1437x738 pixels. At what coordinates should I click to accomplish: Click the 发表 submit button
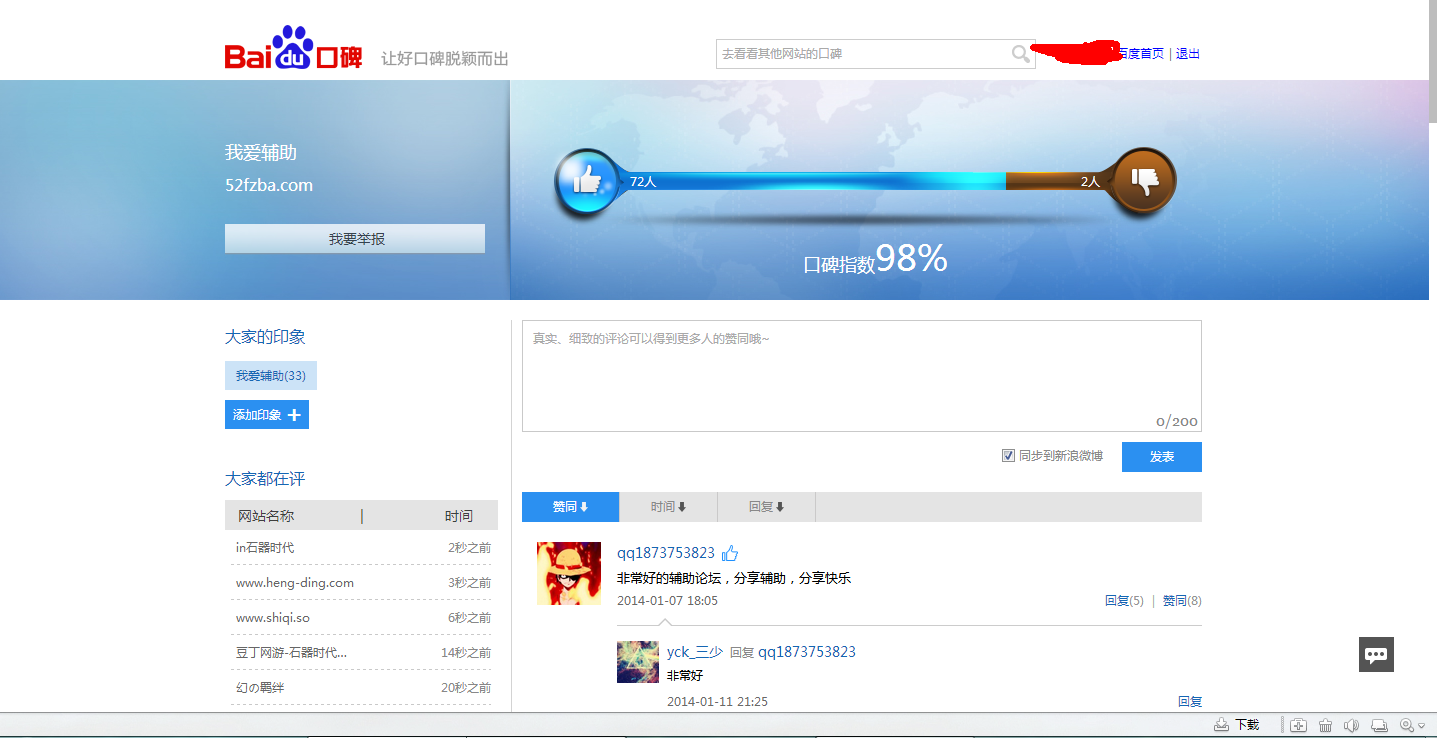[1161, 457]
